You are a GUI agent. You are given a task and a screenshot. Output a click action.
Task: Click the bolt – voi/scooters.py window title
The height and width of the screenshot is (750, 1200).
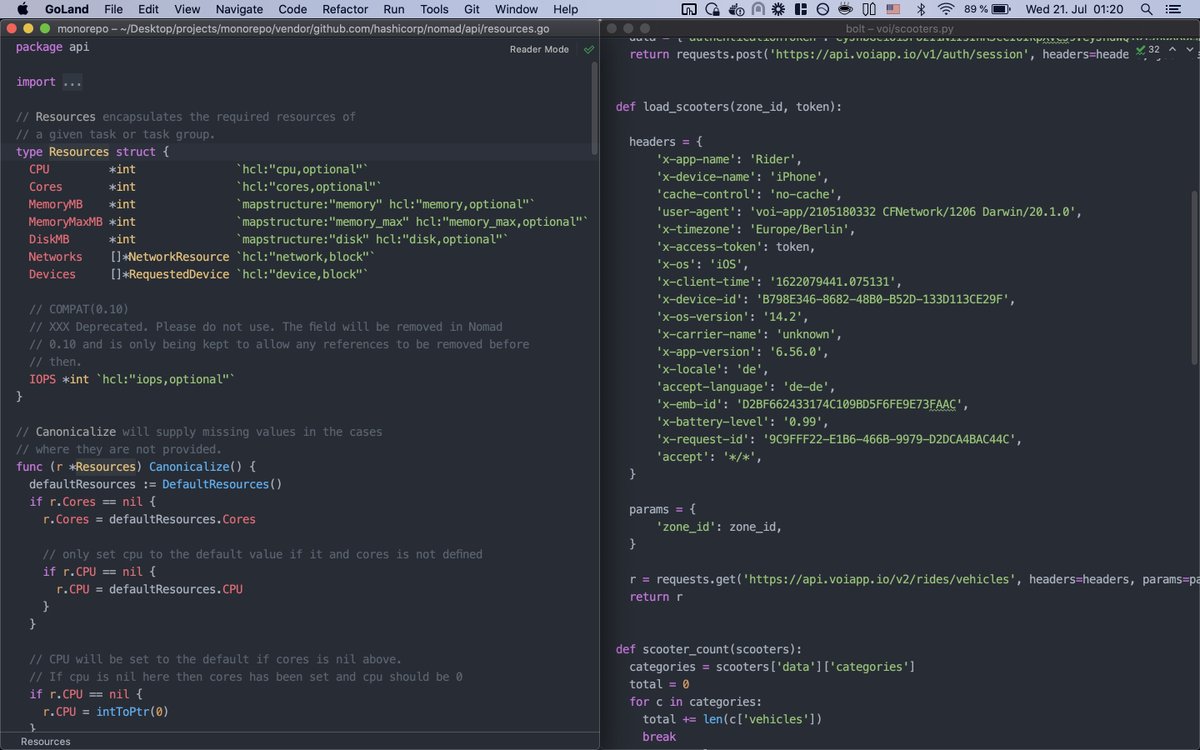(899, 30)
